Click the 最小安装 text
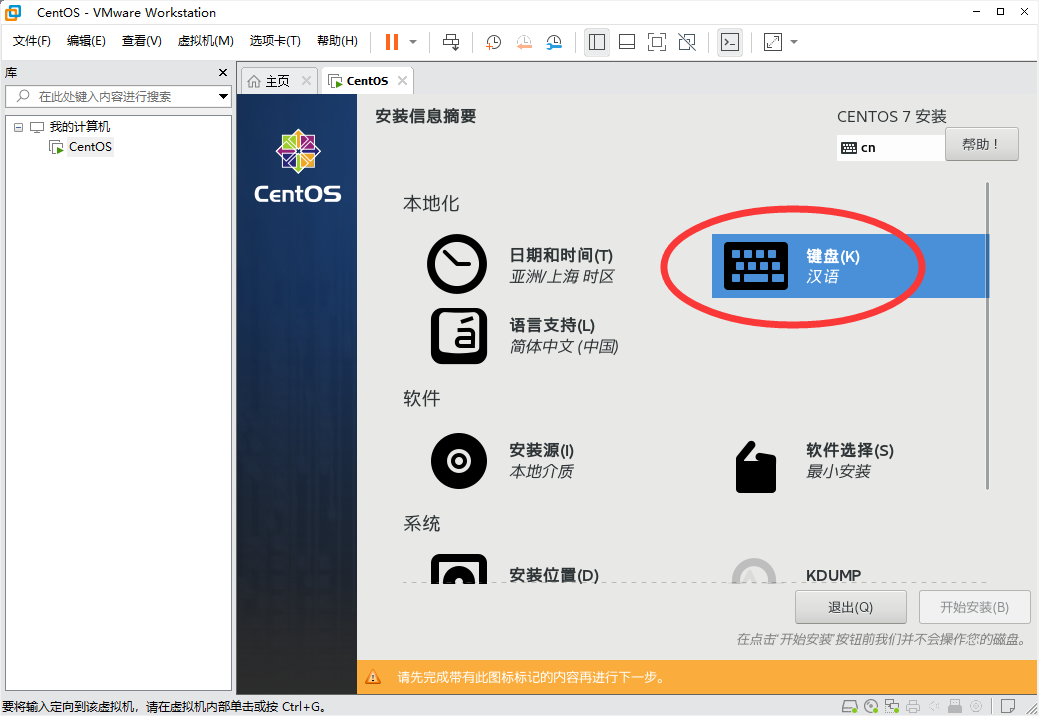Screen dimensions: 1039x716 pyautogui.click(x=838, y=472)
